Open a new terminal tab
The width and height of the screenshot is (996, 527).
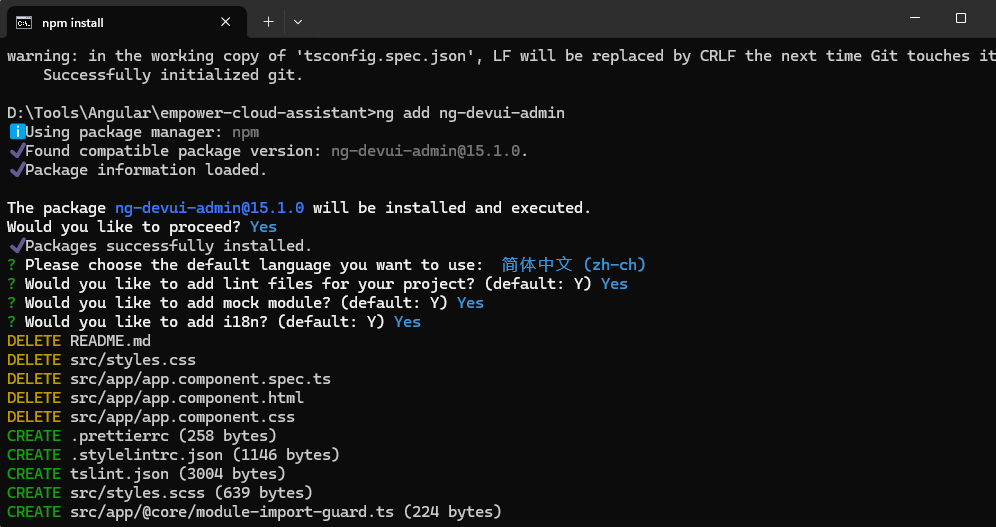tap(268, 21)
